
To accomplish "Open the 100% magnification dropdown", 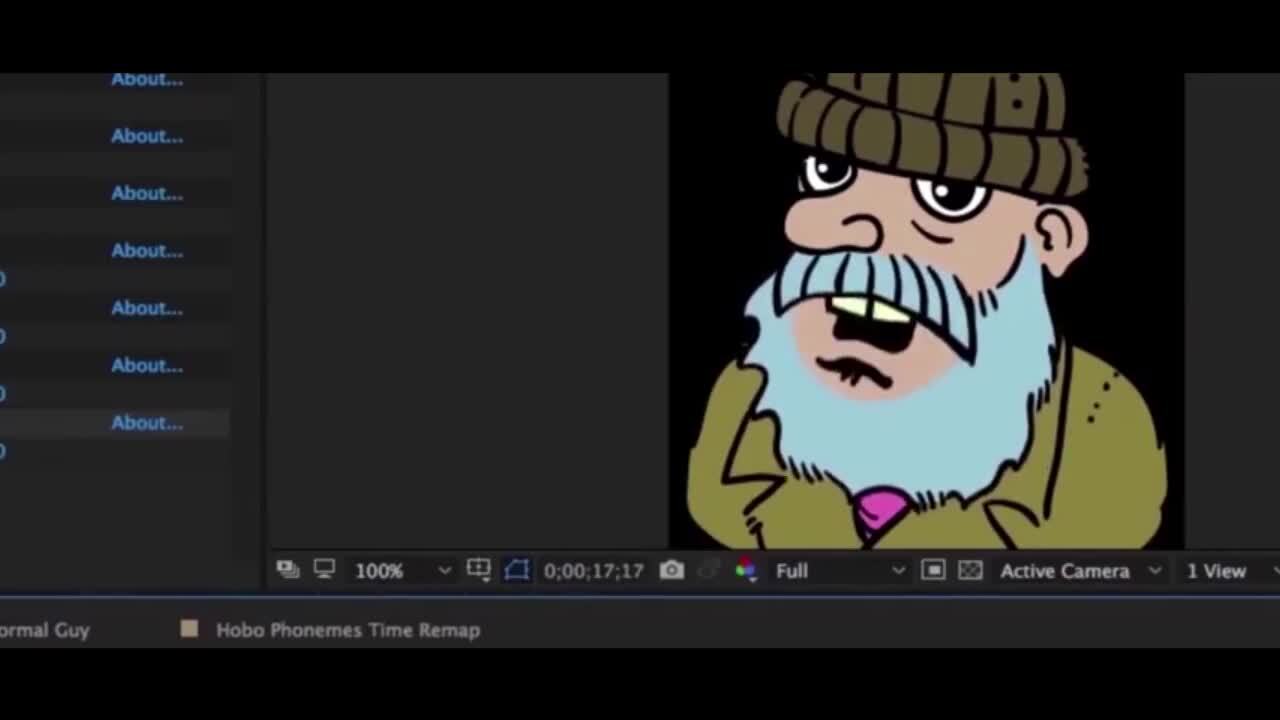I will 402,571.
